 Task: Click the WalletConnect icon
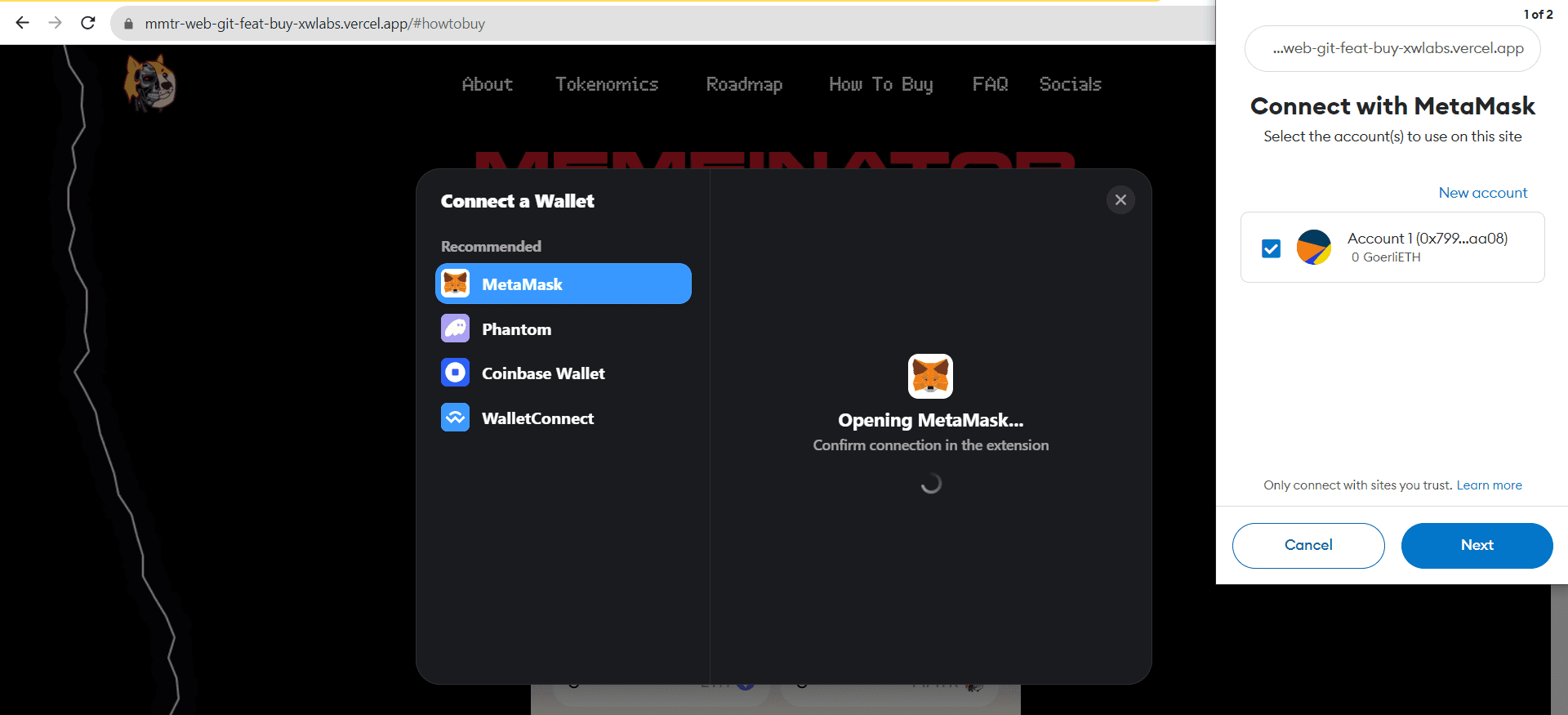pos(455,418)
